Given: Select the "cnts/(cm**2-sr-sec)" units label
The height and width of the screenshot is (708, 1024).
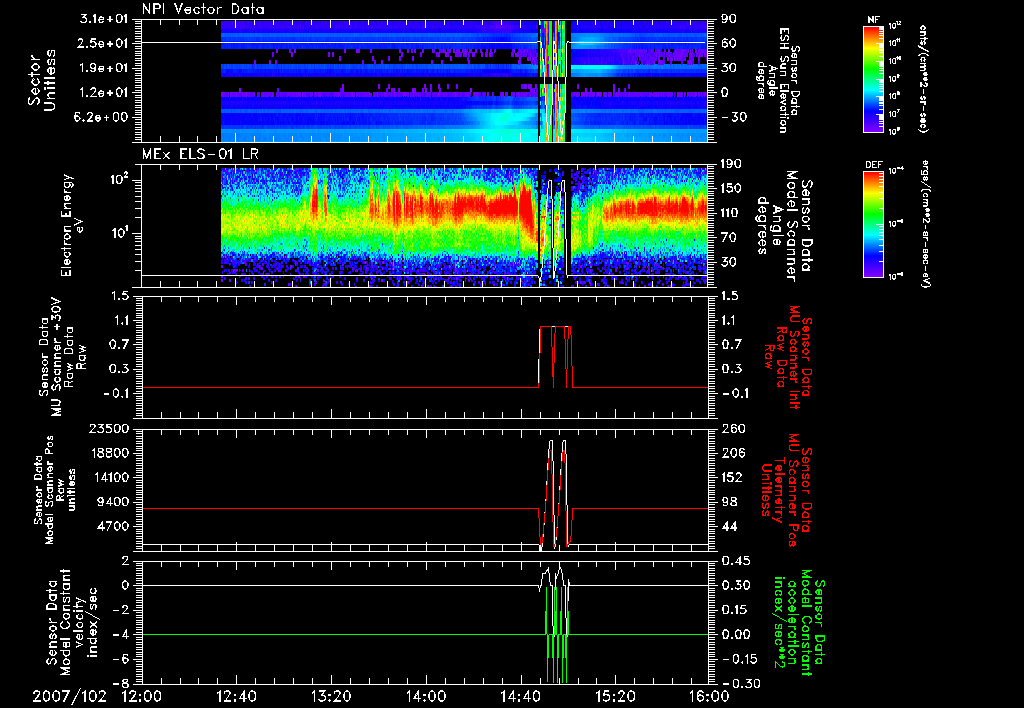Looking at the screenshot, I should click(x=923, y=78).
